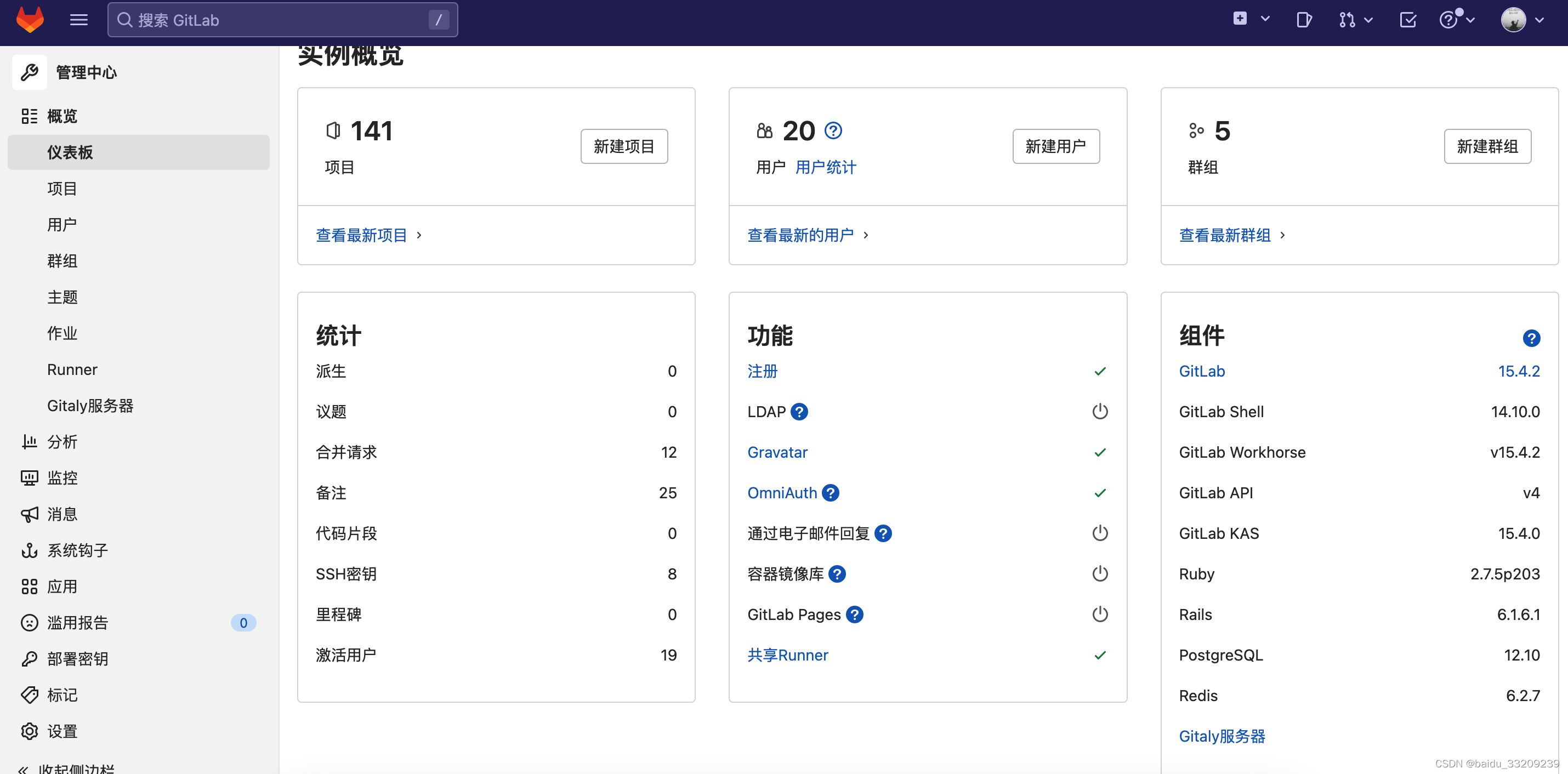Viewport: 1568px width, 774px height.
Task: Click the 新建群组 button
Action: (x=1487, y=146)
